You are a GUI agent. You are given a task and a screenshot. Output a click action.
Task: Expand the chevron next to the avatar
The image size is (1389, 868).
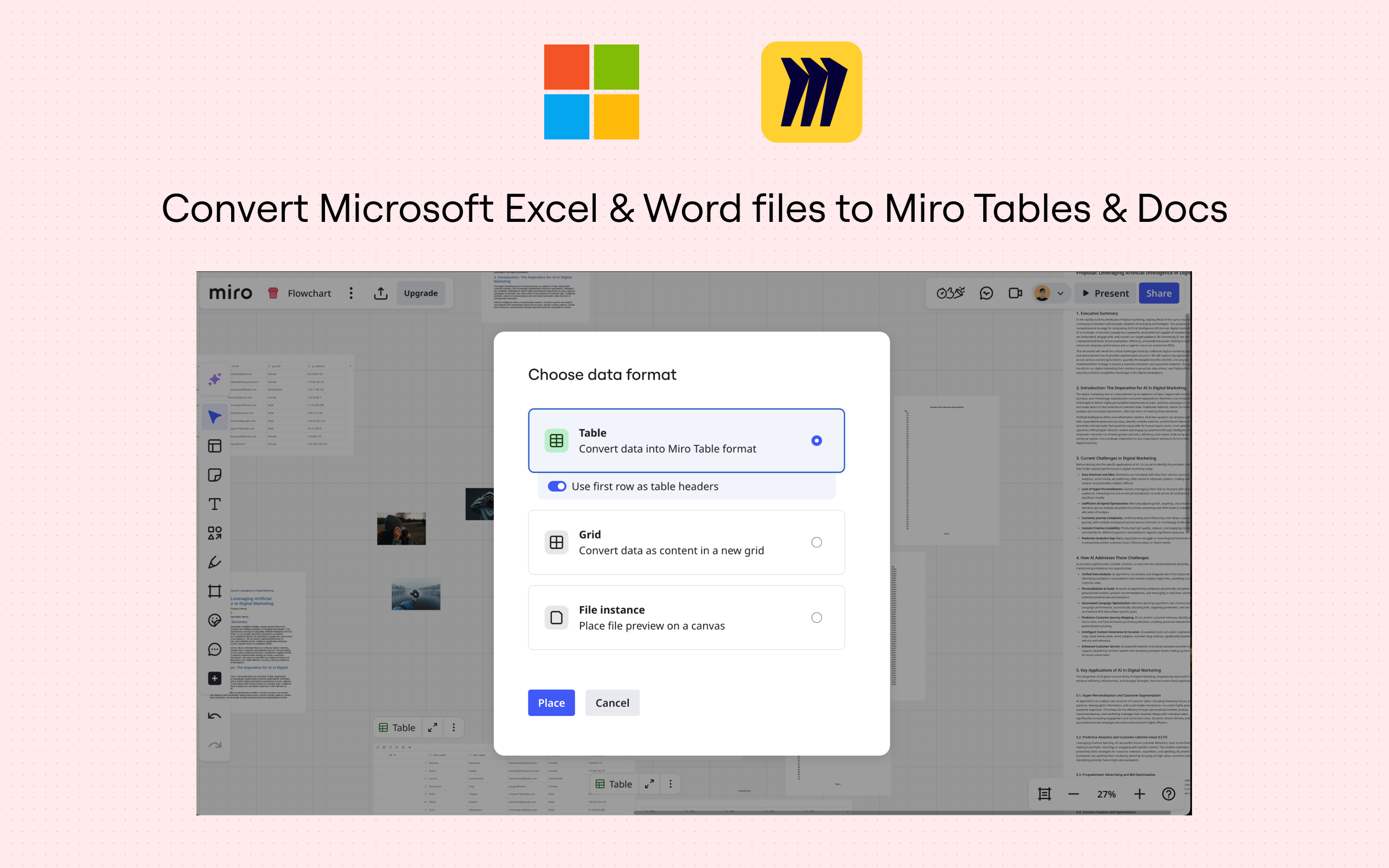[x=1060, y=293]
